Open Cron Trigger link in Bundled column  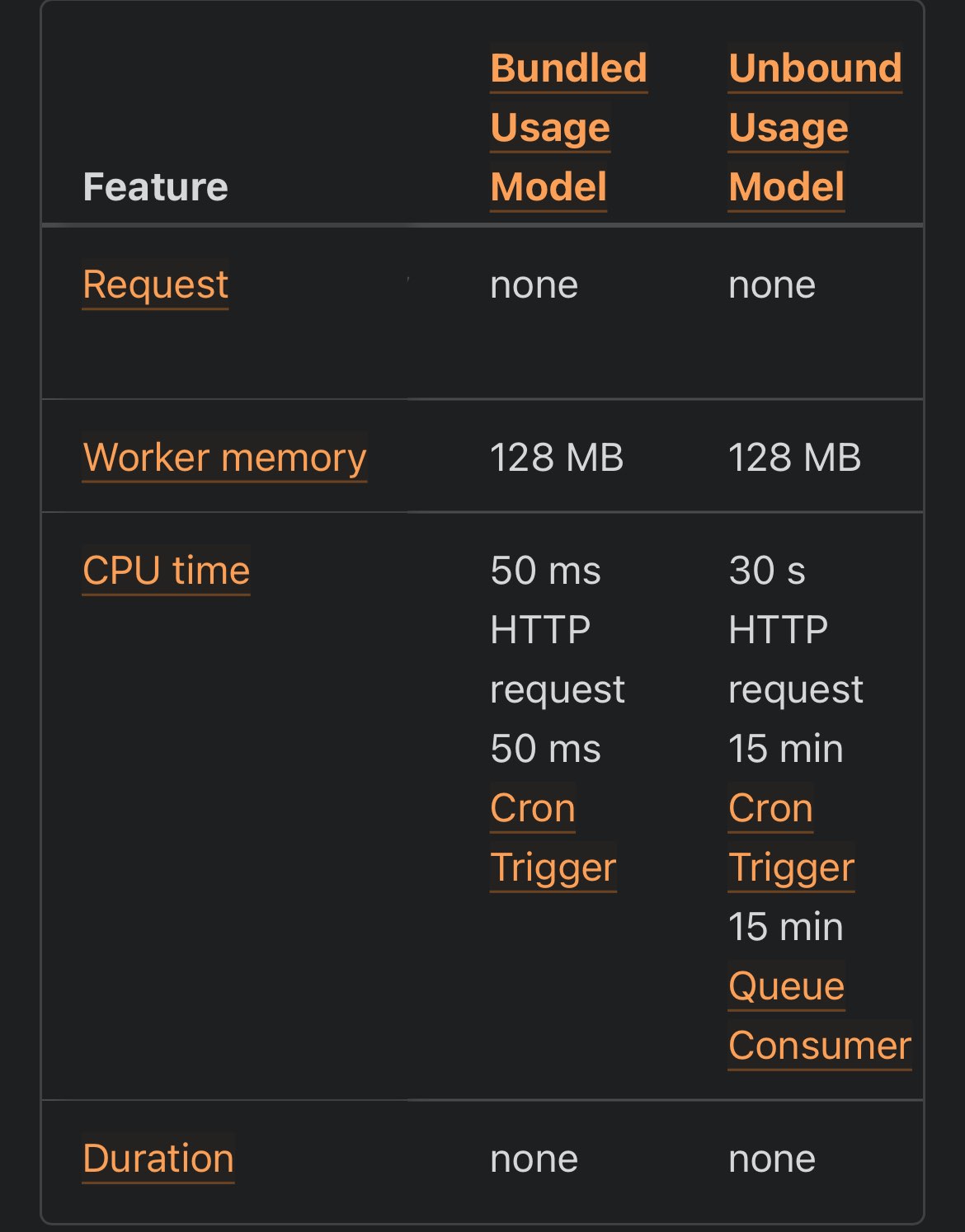(552, 837)
